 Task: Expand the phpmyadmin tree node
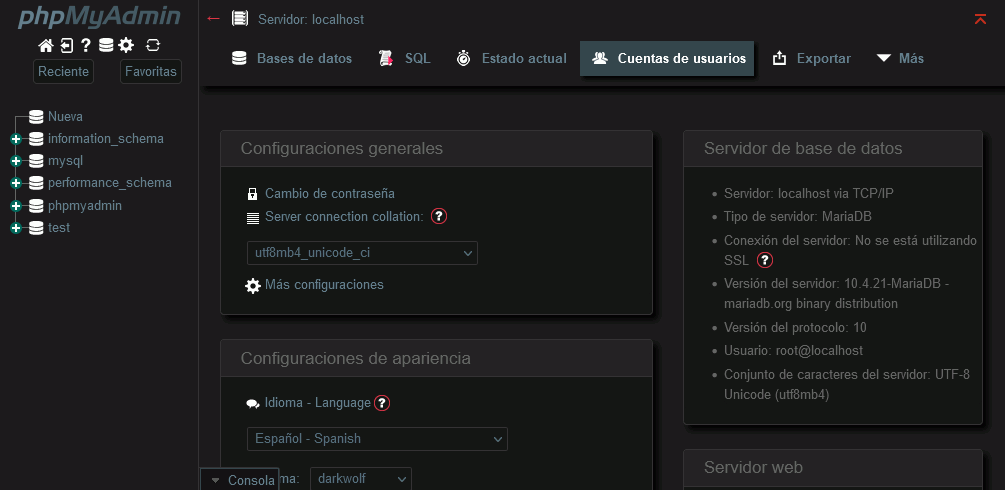pos(16,206)
